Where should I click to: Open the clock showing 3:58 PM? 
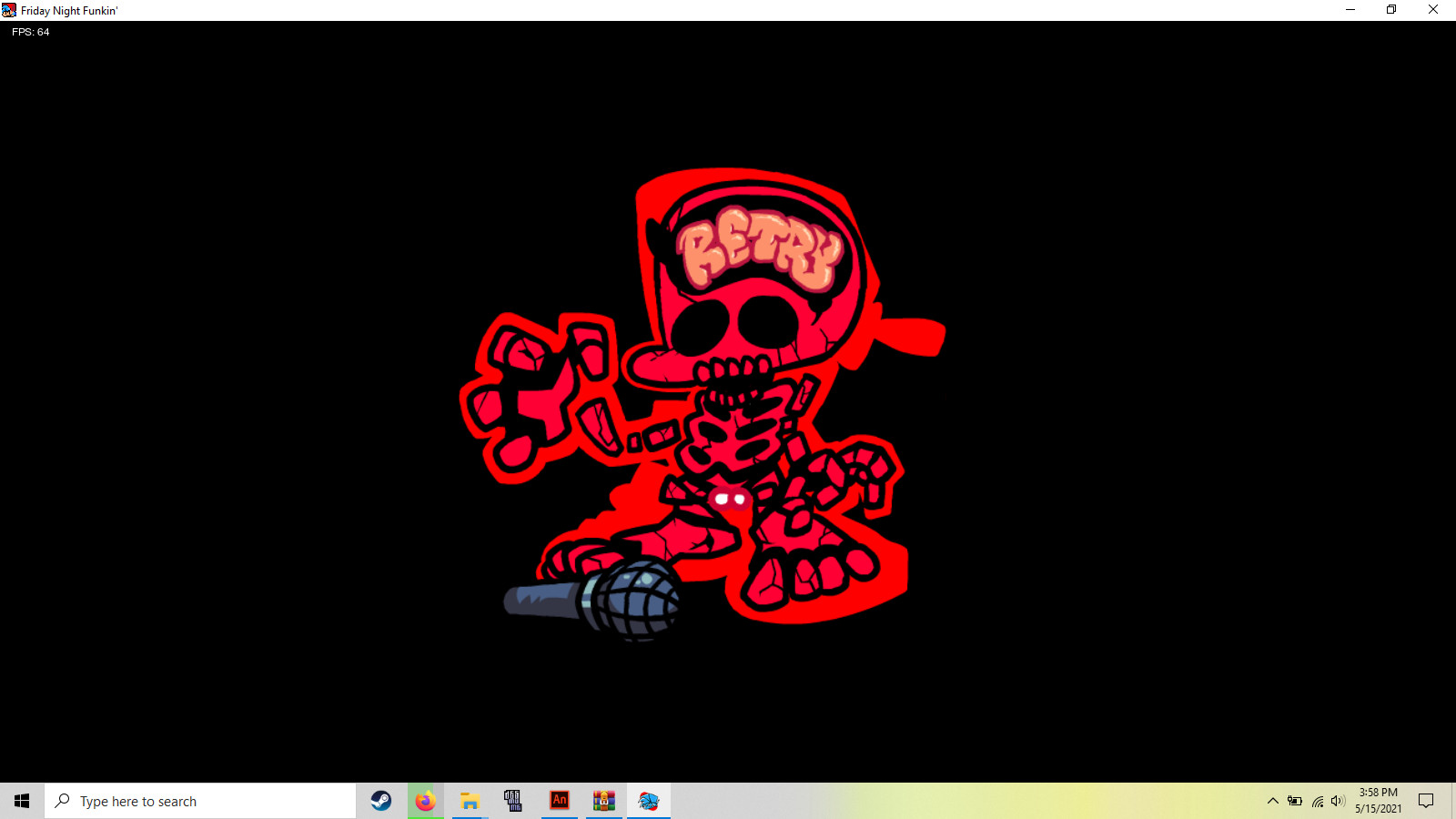pyautogui.click(x=1378, y=801)
